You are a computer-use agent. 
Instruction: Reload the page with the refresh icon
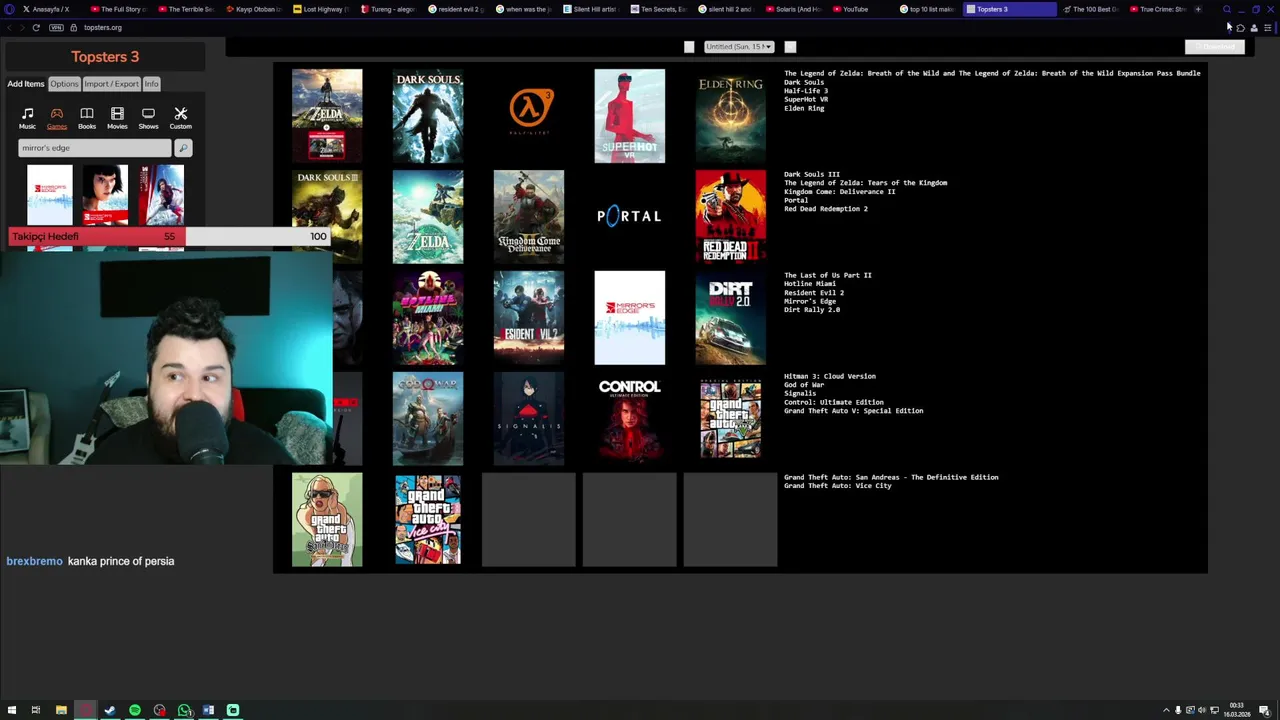[x=36, y=27]
